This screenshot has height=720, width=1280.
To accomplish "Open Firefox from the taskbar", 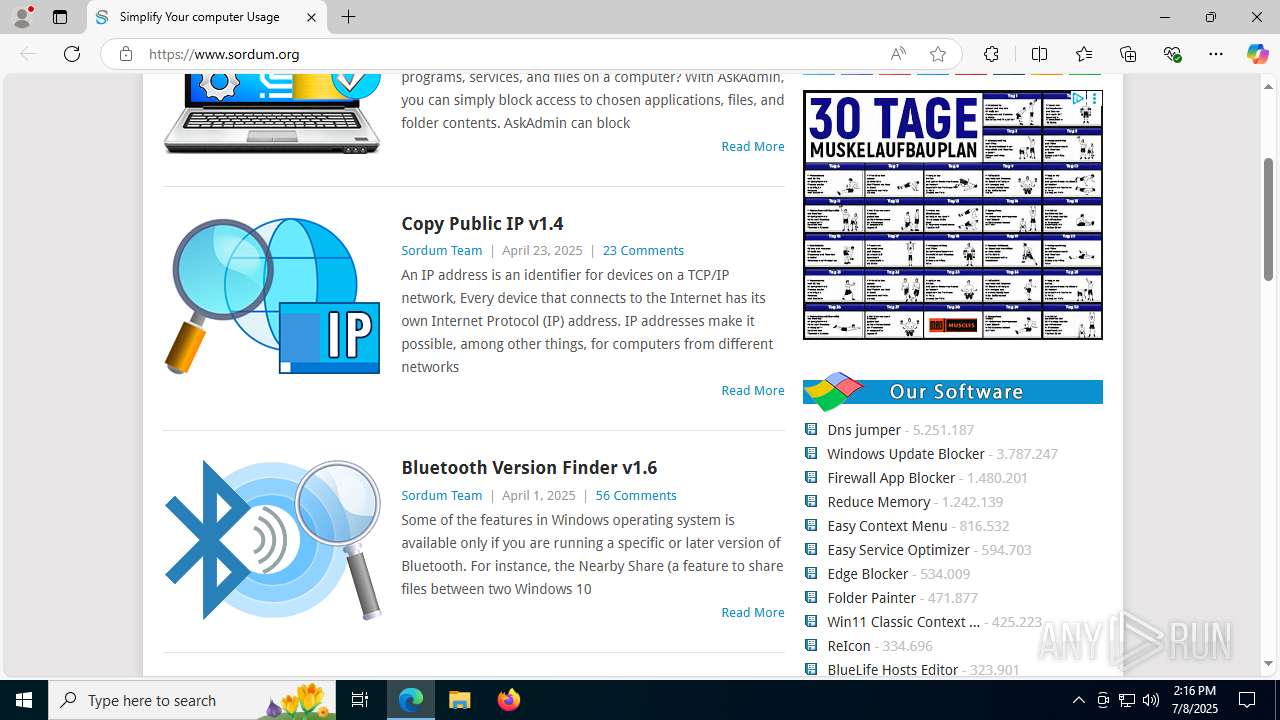I will click(x=508, y=700).
